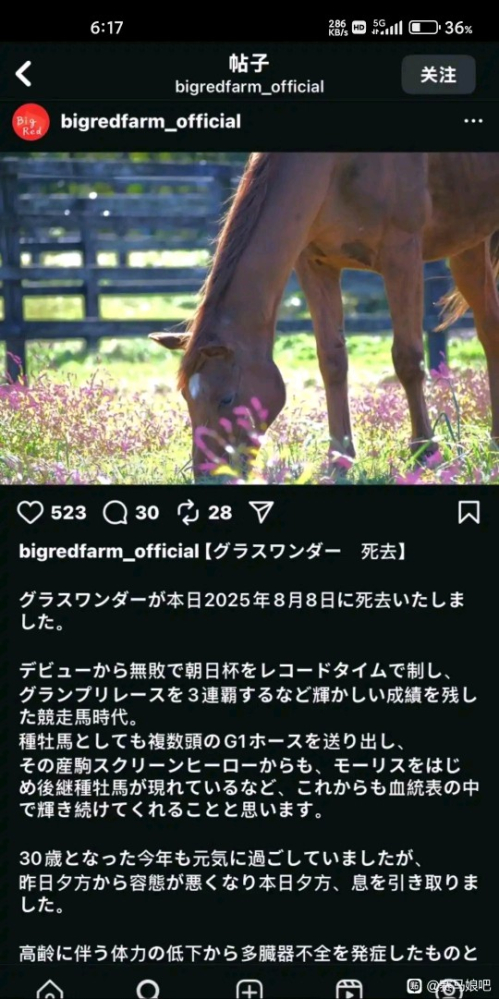499x999 pixels.
Task: Open the Reels tab icon
Action: point(349,988)
